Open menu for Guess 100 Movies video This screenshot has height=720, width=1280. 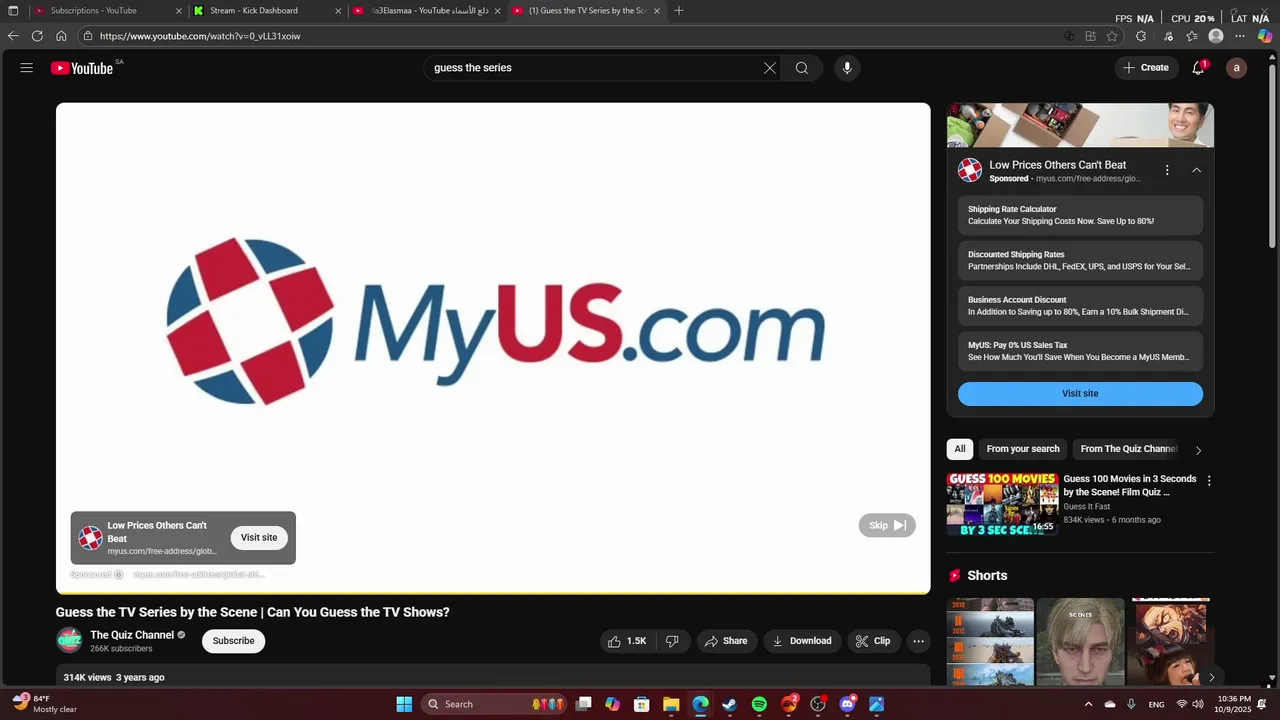tap(1209, 481)
